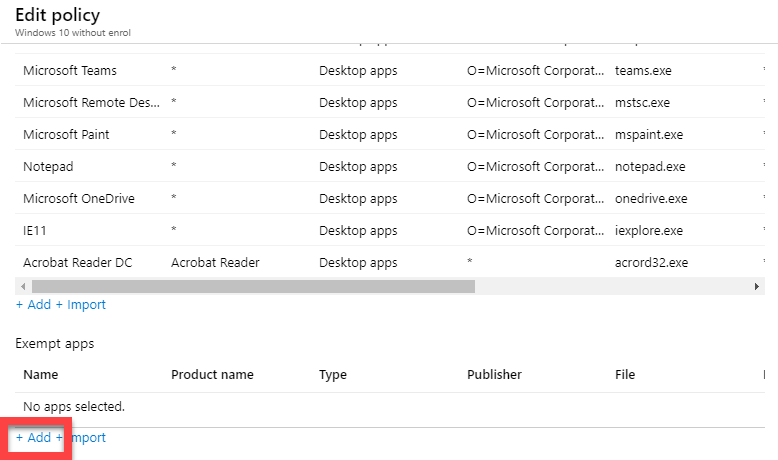Click Add link above Exempt apps heading

[34, 305]
